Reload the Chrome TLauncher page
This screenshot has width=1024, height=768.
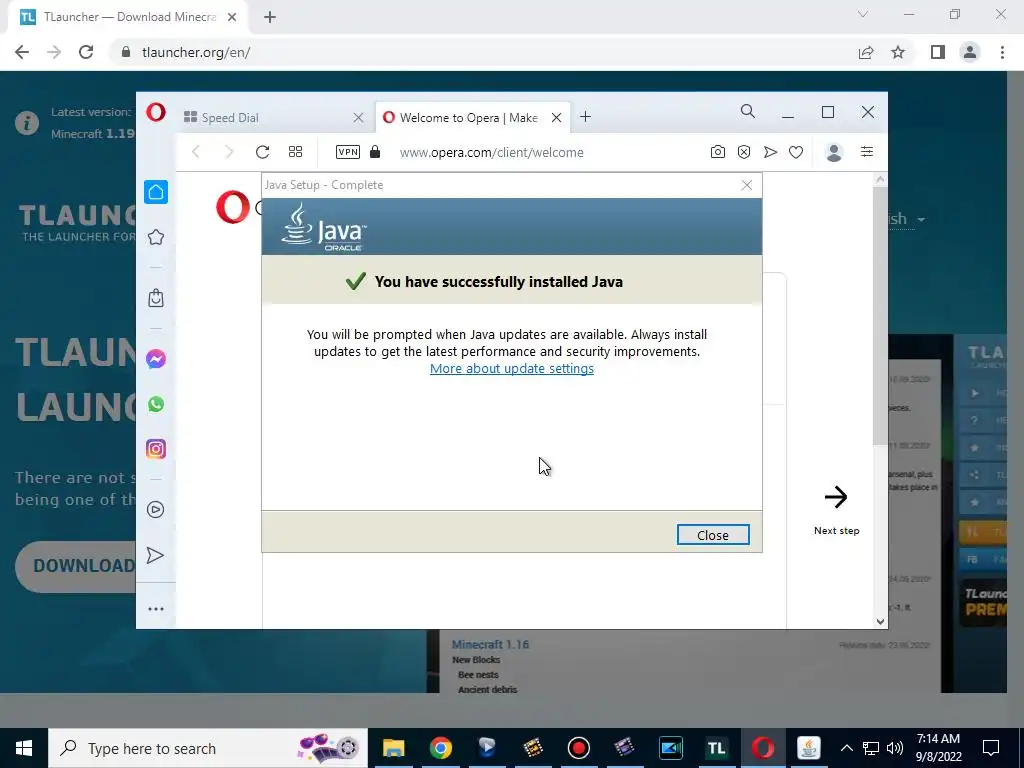tap(86, 52)
